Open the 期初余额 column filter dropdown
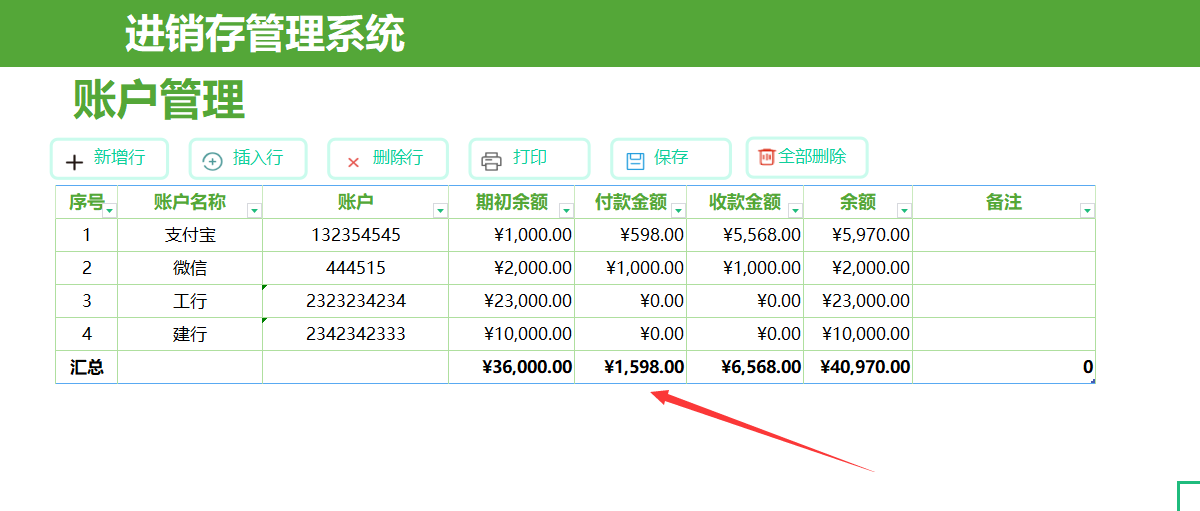This screenshot has width=1200, height=511. pyautogui.click(x=566, y=210)
